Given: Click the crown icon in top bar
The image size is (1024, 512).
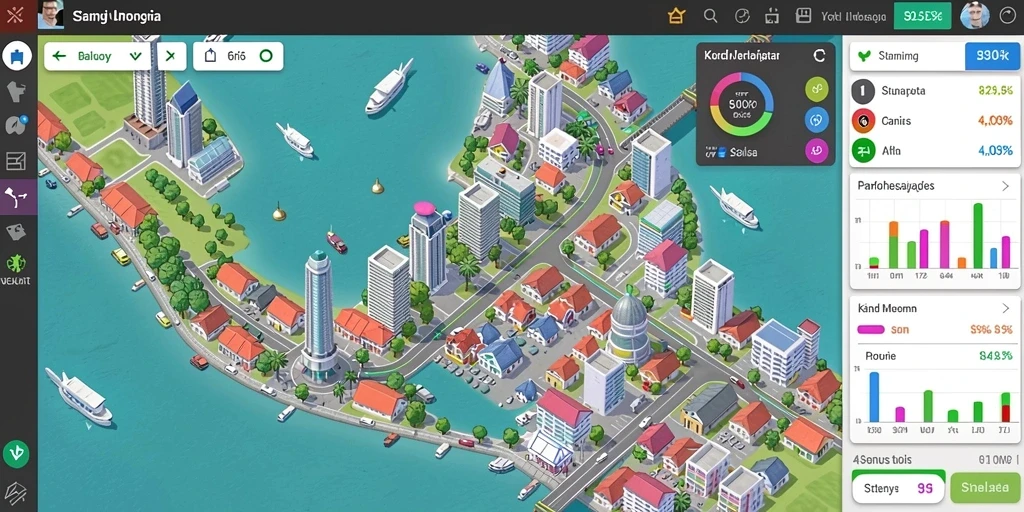Looking at the screenshot, I should [676, 16].
